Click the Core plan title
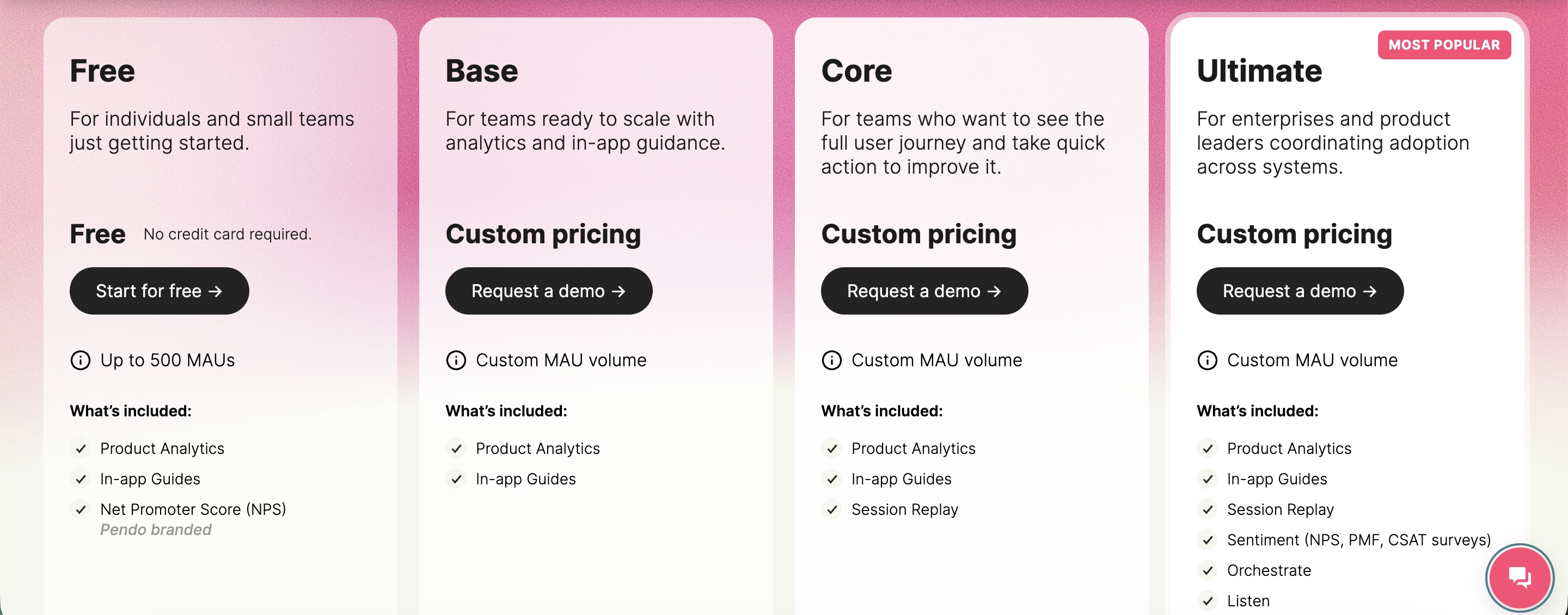This screenshot has width=1568, height=615. (856, 71)
